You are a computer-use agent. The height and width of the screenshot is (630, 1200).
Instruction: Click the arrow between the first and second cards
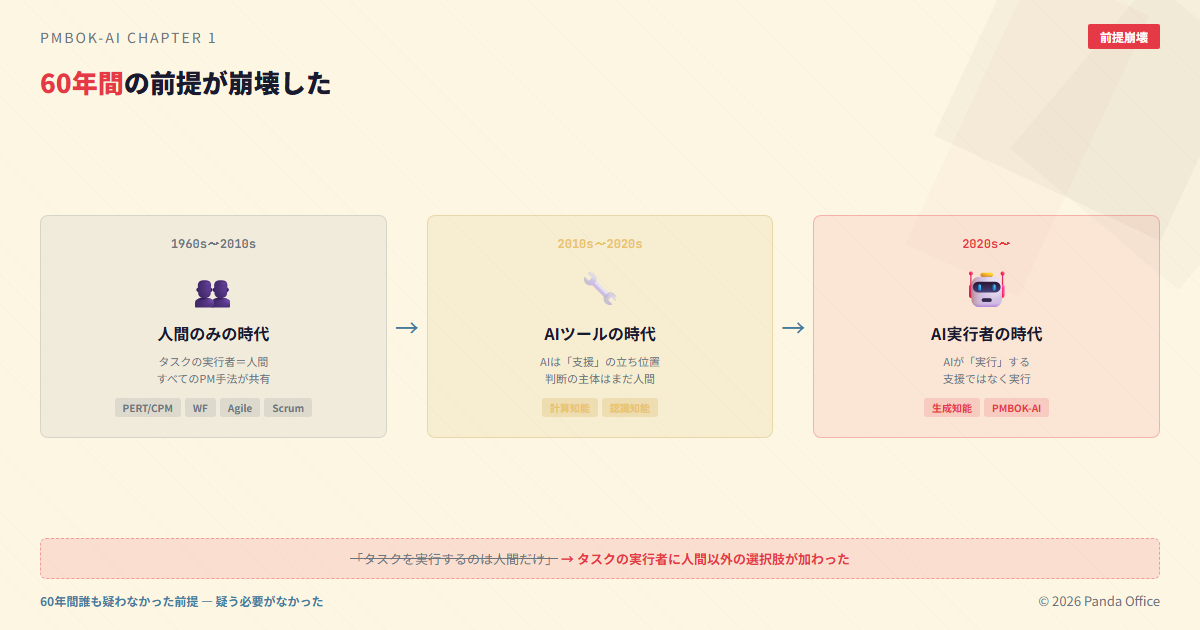click(407, 328)
